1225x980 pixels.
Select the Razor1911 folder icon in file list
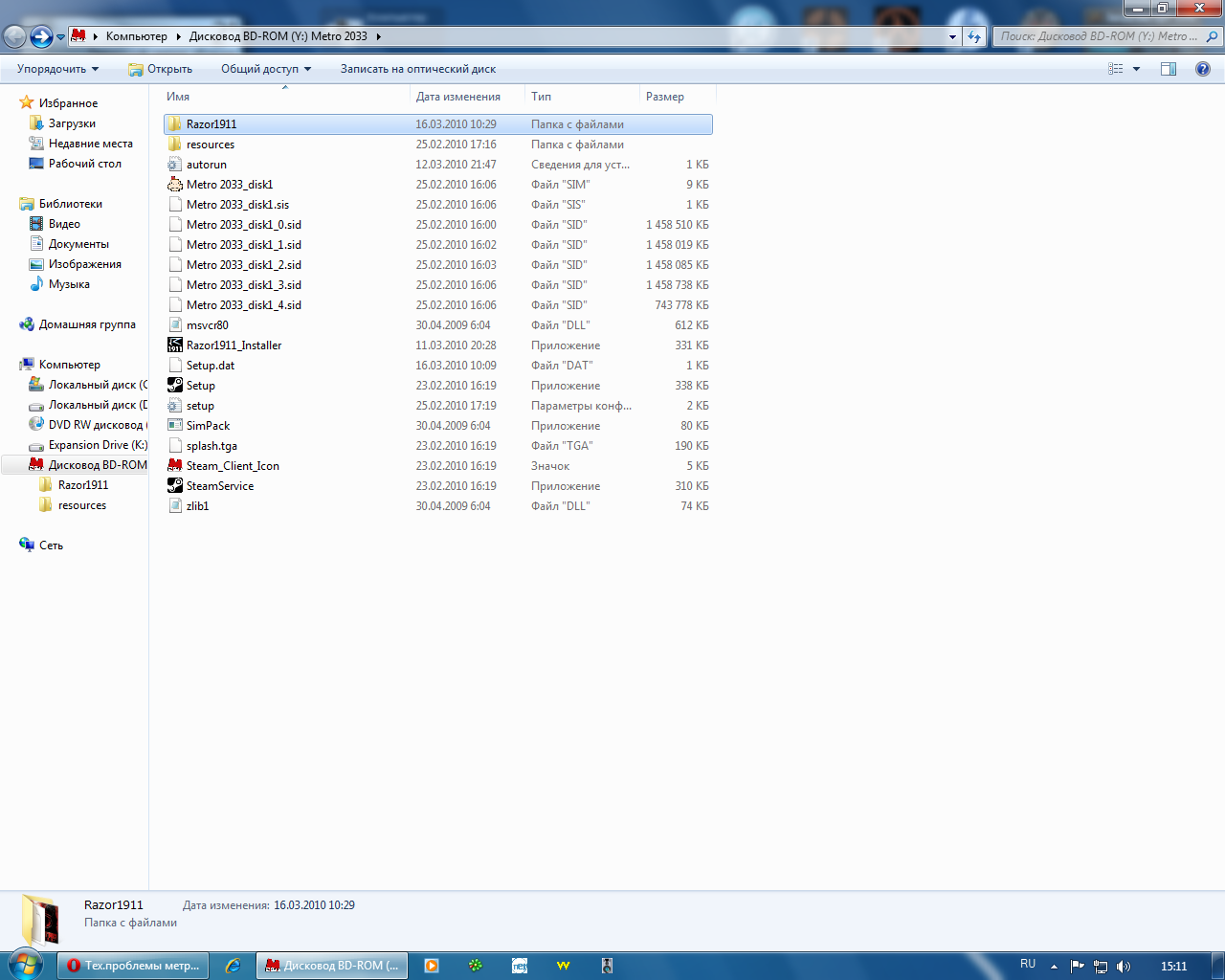click(174, 124)
